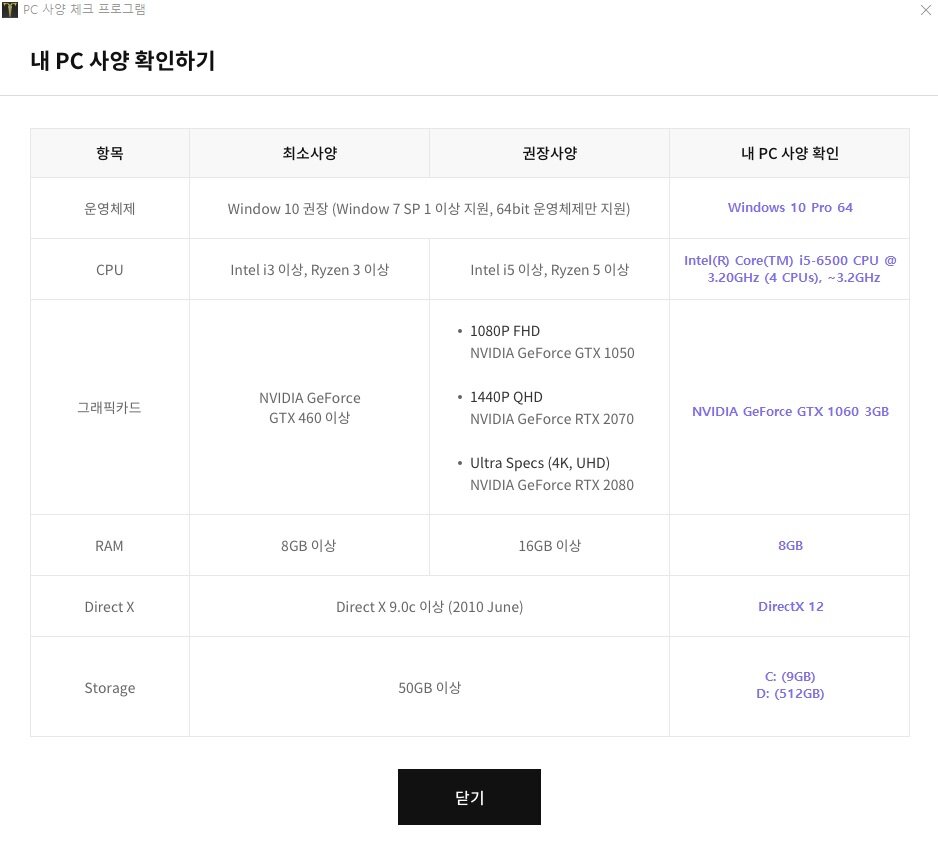The width and height of the screenshot is (938, 852).
Task: Click the Windows 10 Pro 64 result
Action: (790, 208)
